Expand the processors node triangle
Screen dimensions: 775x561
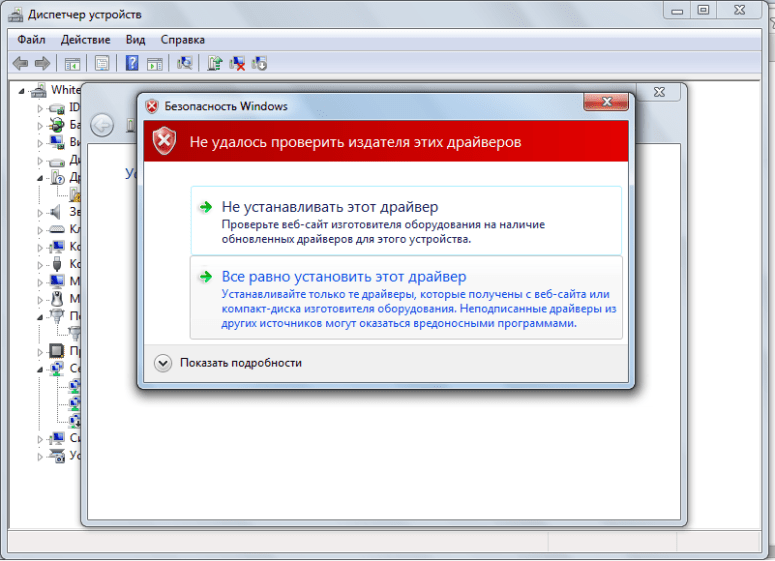point(40,352)
